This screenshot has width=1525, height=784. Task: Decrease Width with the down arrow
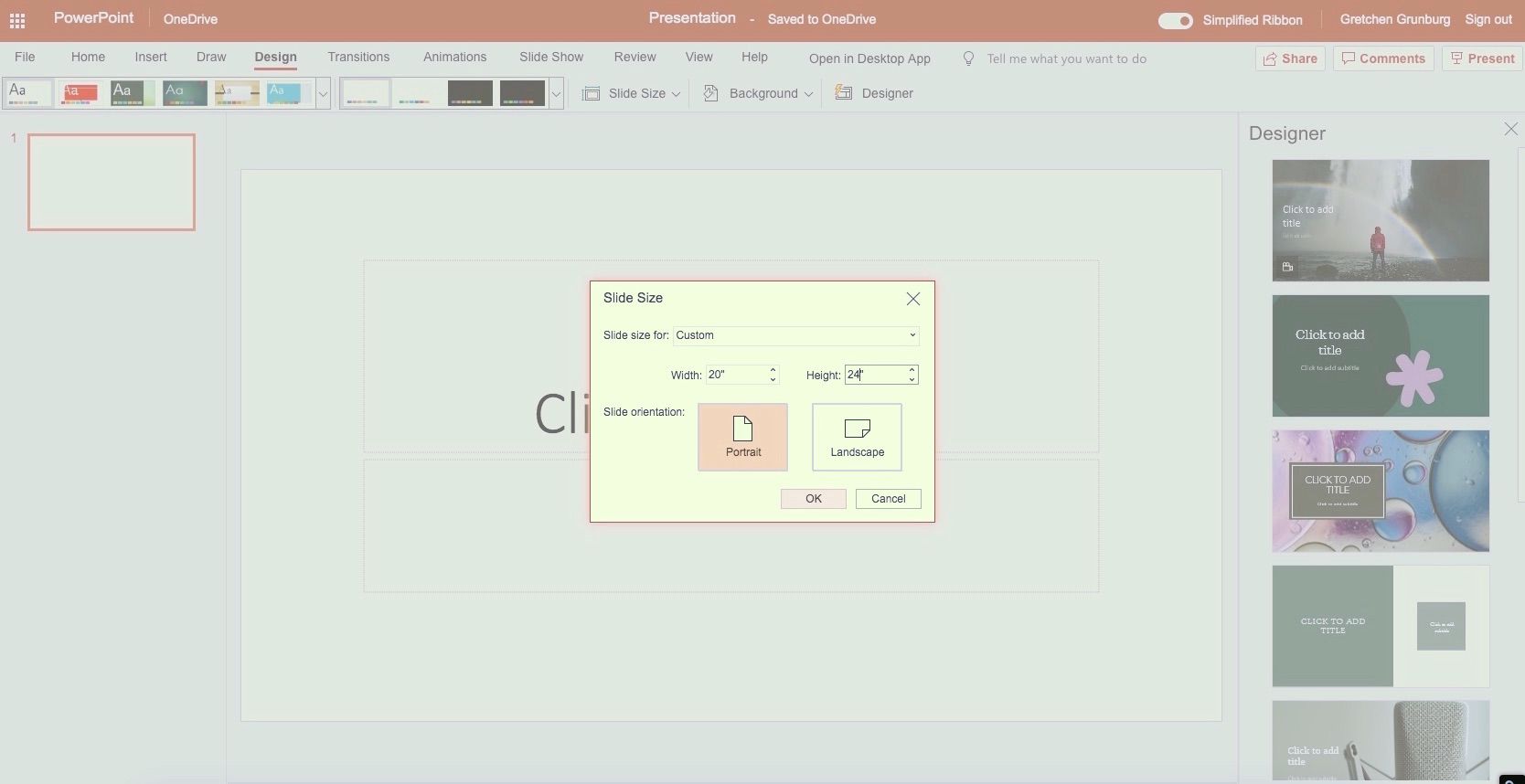coord(773,379)
